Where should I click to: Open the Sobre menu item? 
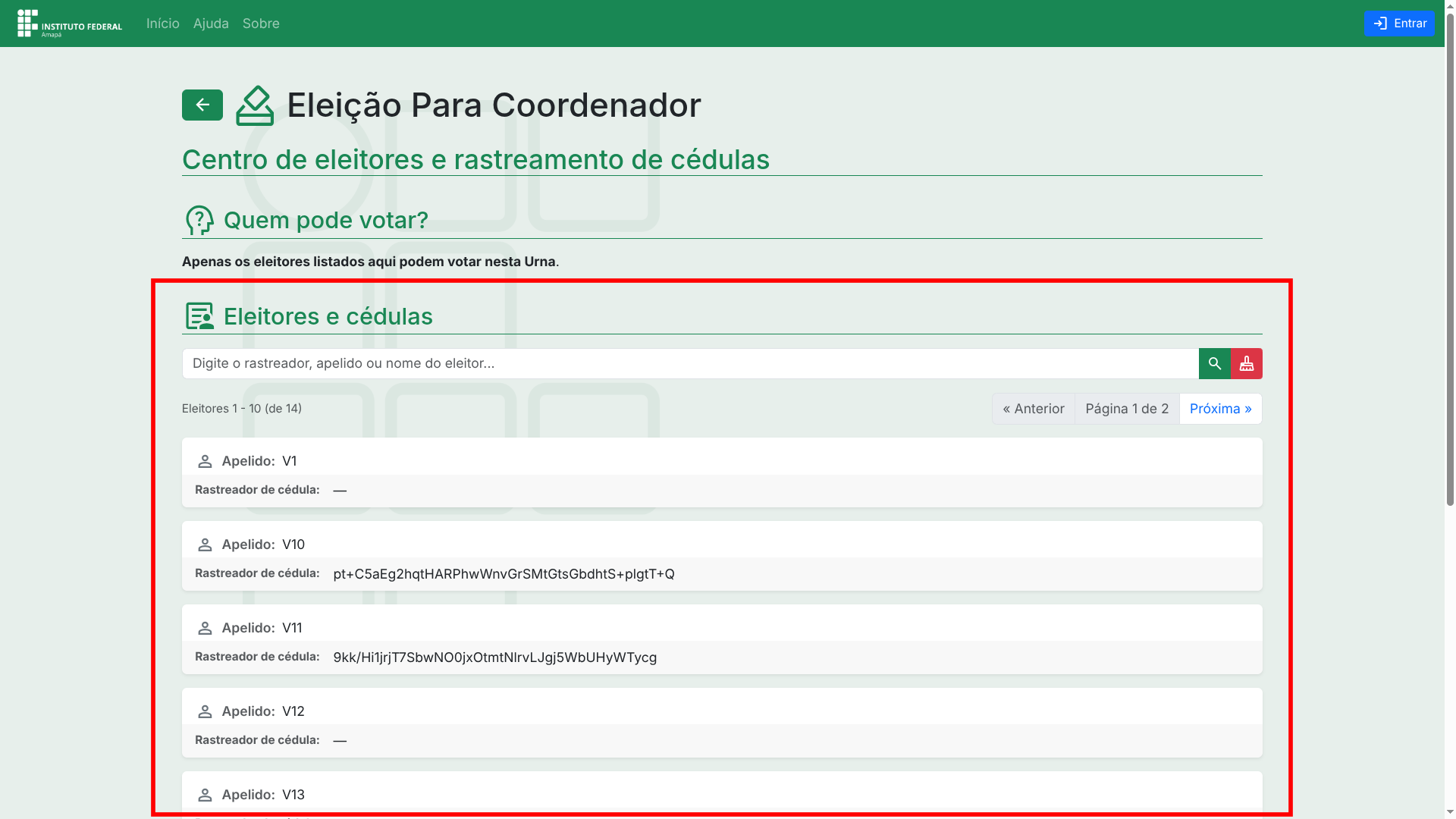261,24
